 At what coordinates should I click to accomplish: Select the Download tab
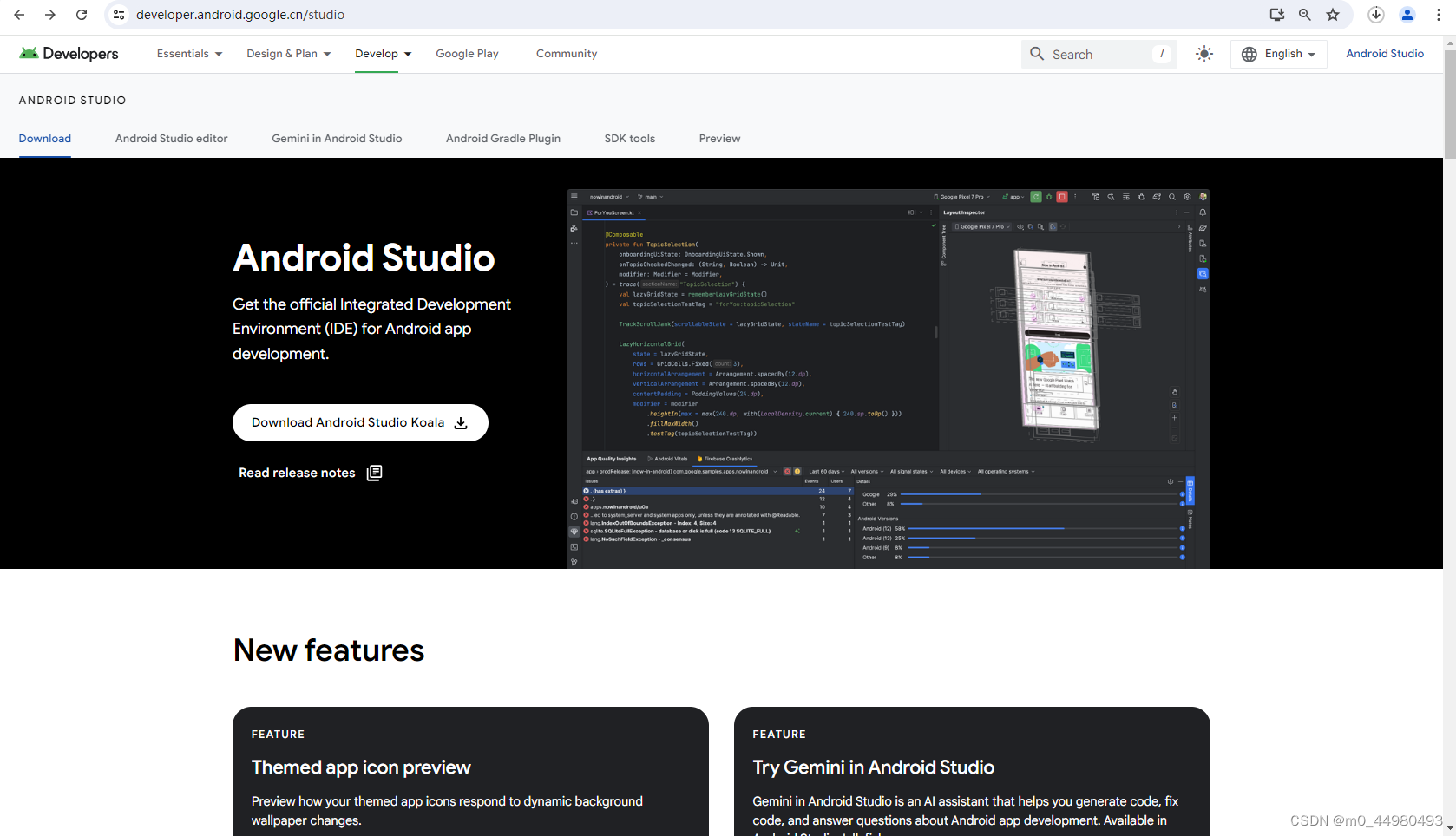coord(45,139)
